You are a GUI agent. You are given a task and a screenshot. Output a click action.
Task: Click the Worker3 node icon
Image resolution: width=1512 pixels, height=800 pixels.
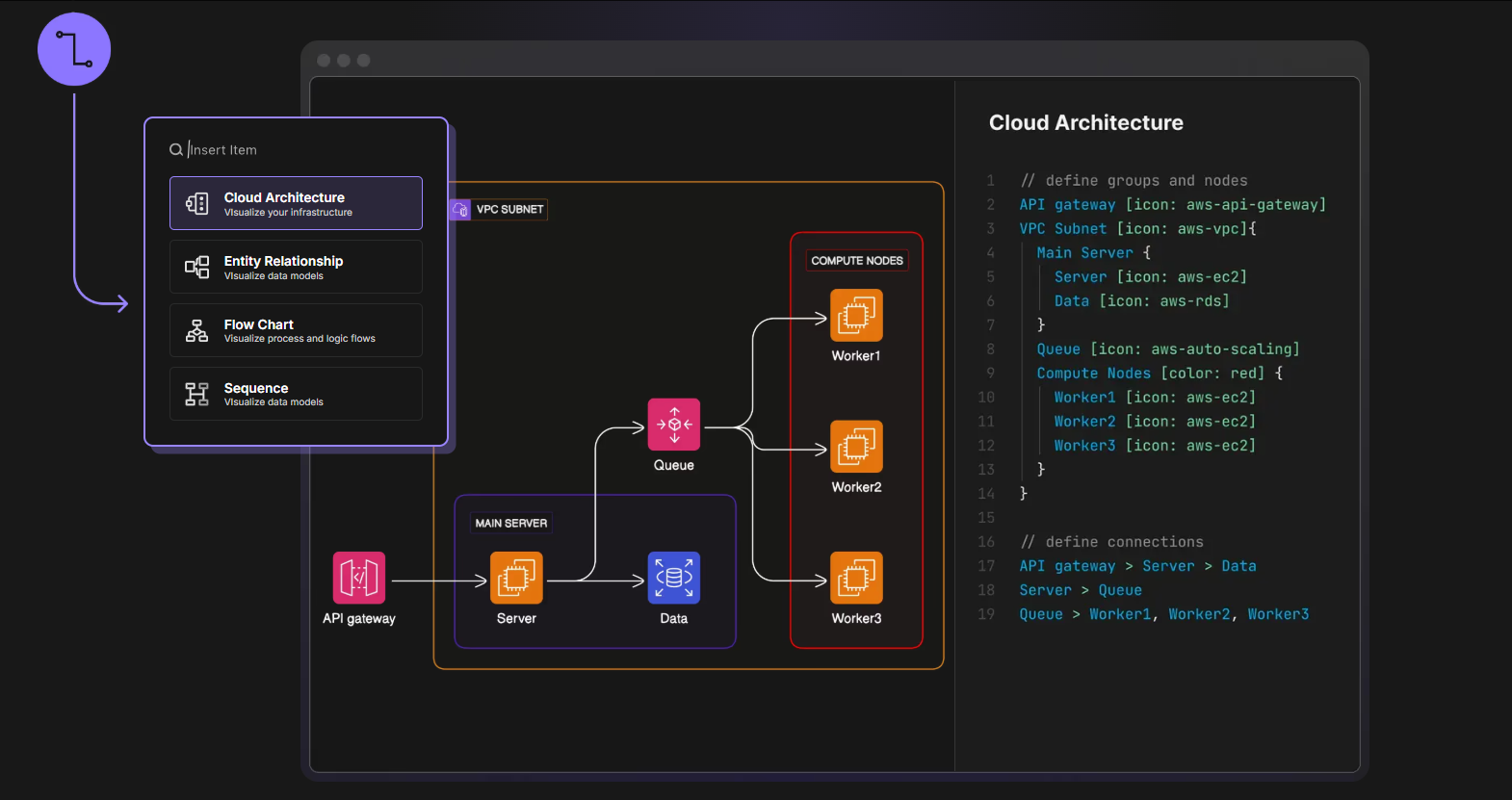pyautogui.click(x=856, y=578)
